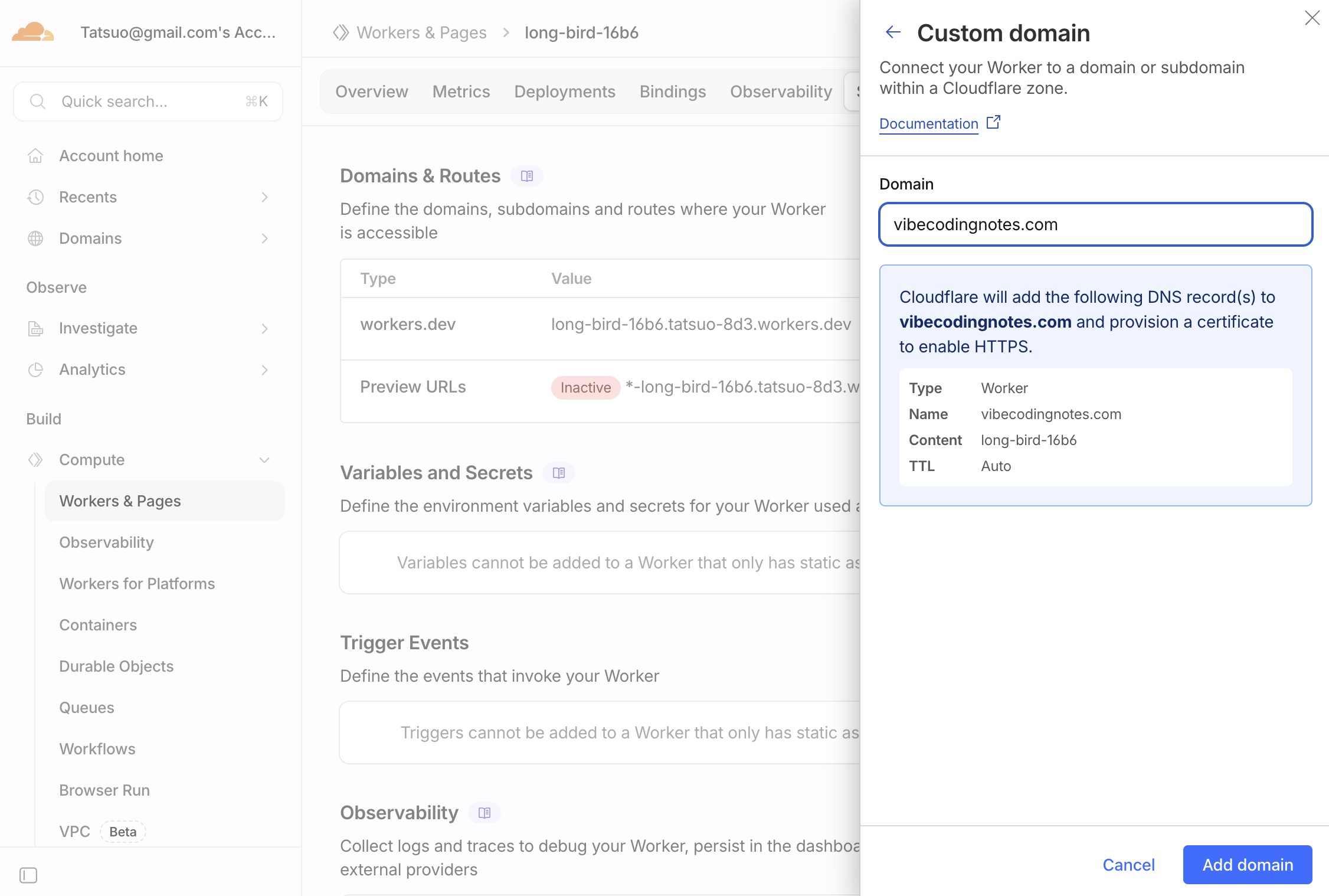1329x896 pixels.
Task: Click DNS record name vibecodingnotes.com
Action: pyautogui.click(x=1051, y=414)
